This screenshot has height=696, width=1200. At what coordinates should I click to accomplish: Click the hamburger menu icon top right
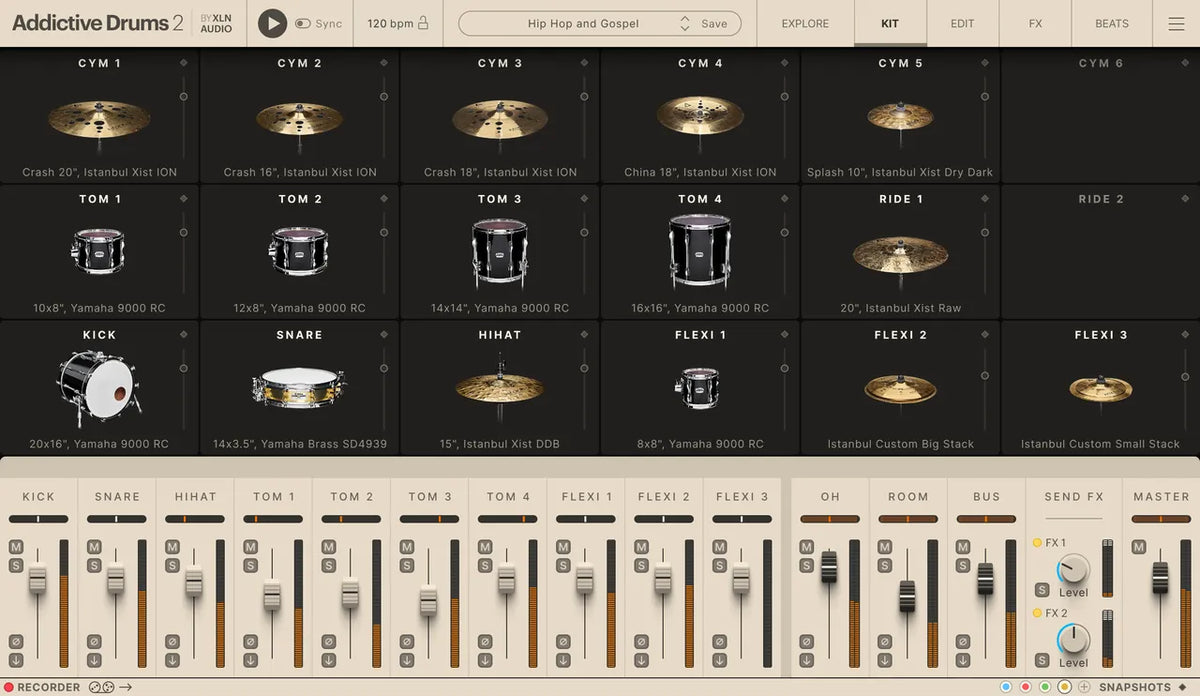[x=1176, y=23]
